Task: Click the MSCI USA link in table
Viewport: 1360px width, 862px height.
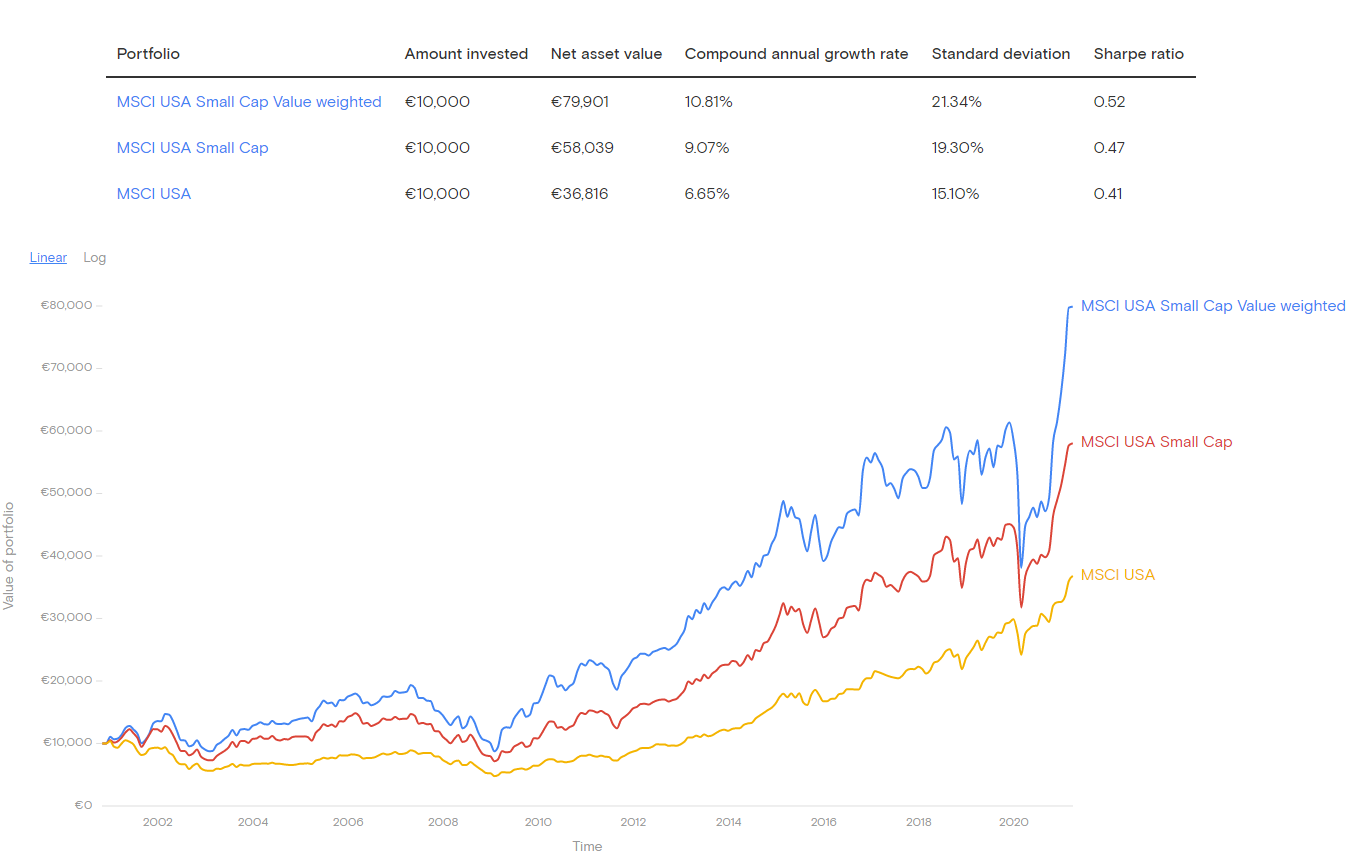Action: [x=153, y=194]
